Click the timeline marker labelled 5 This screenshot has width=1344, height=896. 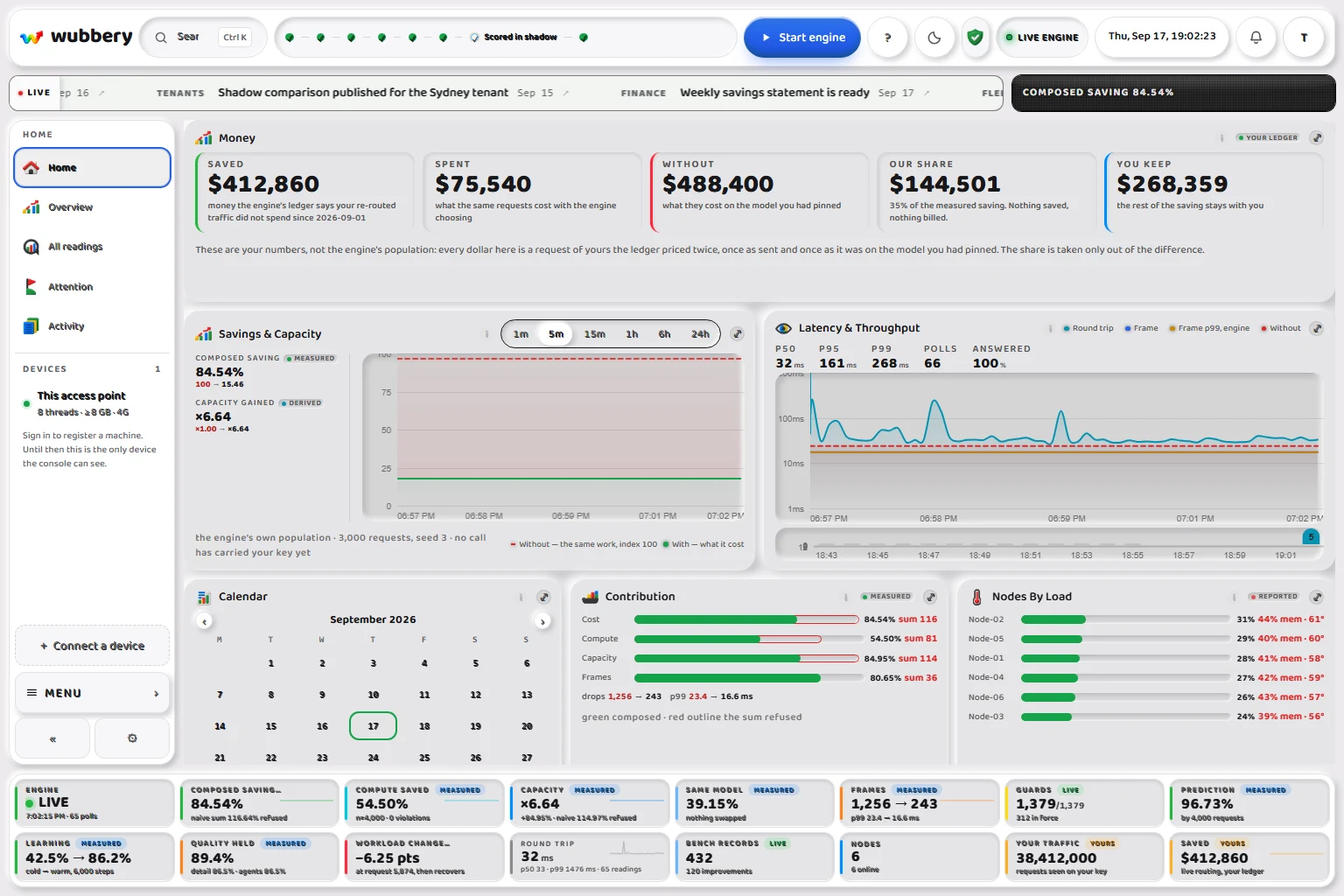point(1311,537)
